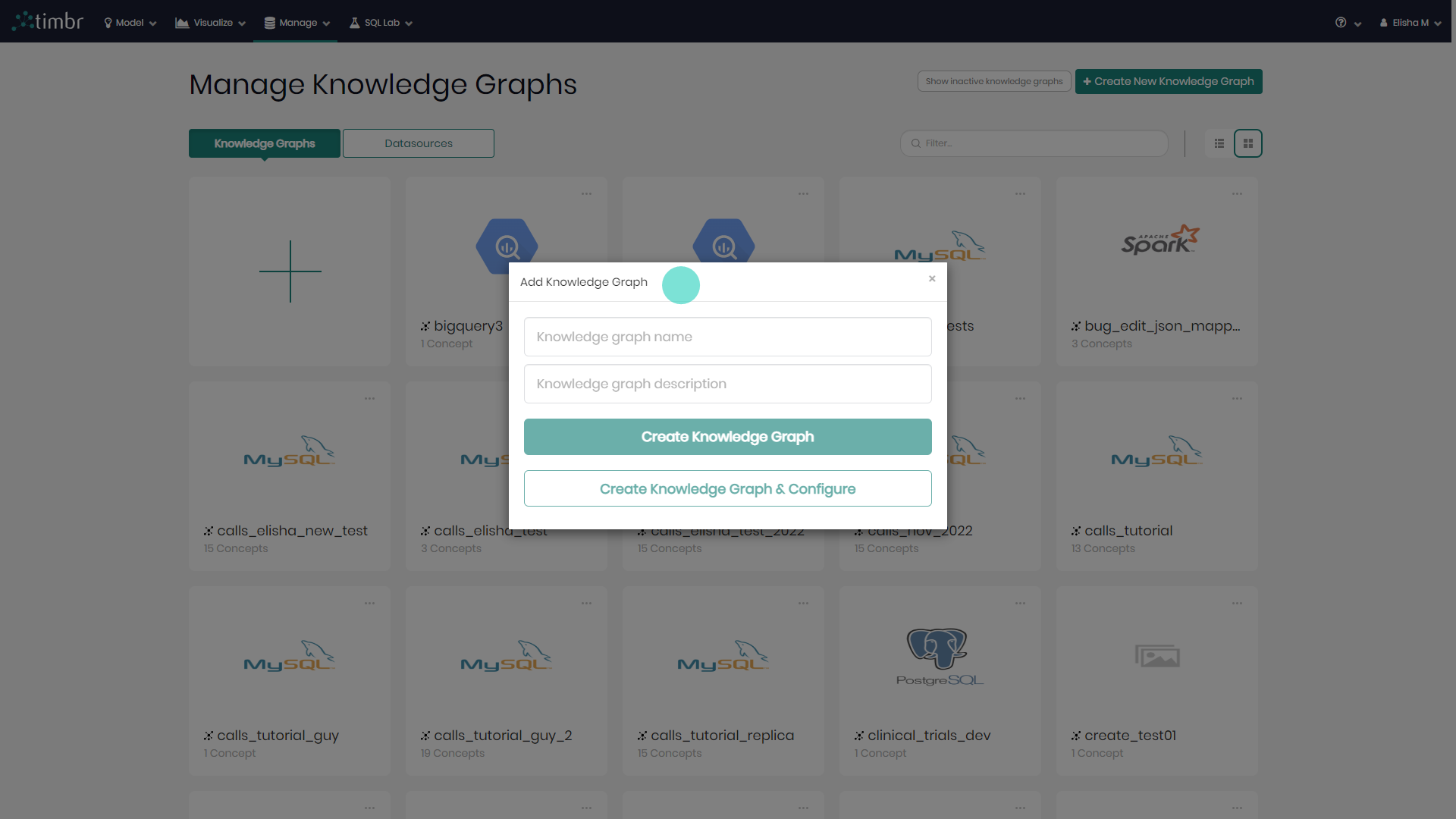Click the plus icon to add graph
1456x819 pixels.
click(290, 271)
